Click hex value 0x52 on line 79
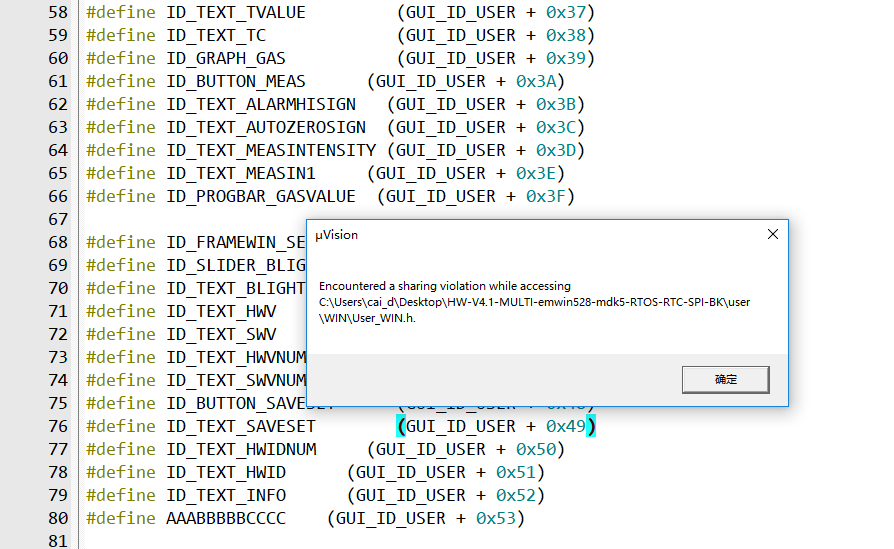 516,495
